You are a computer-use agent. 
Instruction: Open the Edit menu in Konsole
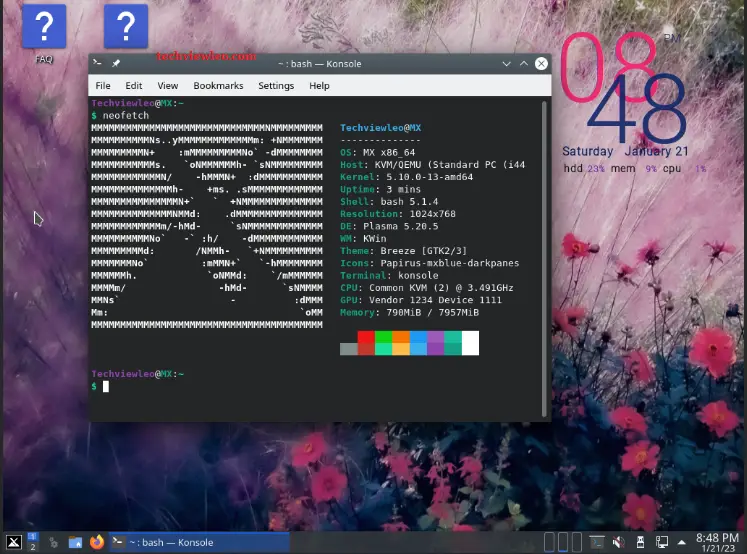point(134,86)
